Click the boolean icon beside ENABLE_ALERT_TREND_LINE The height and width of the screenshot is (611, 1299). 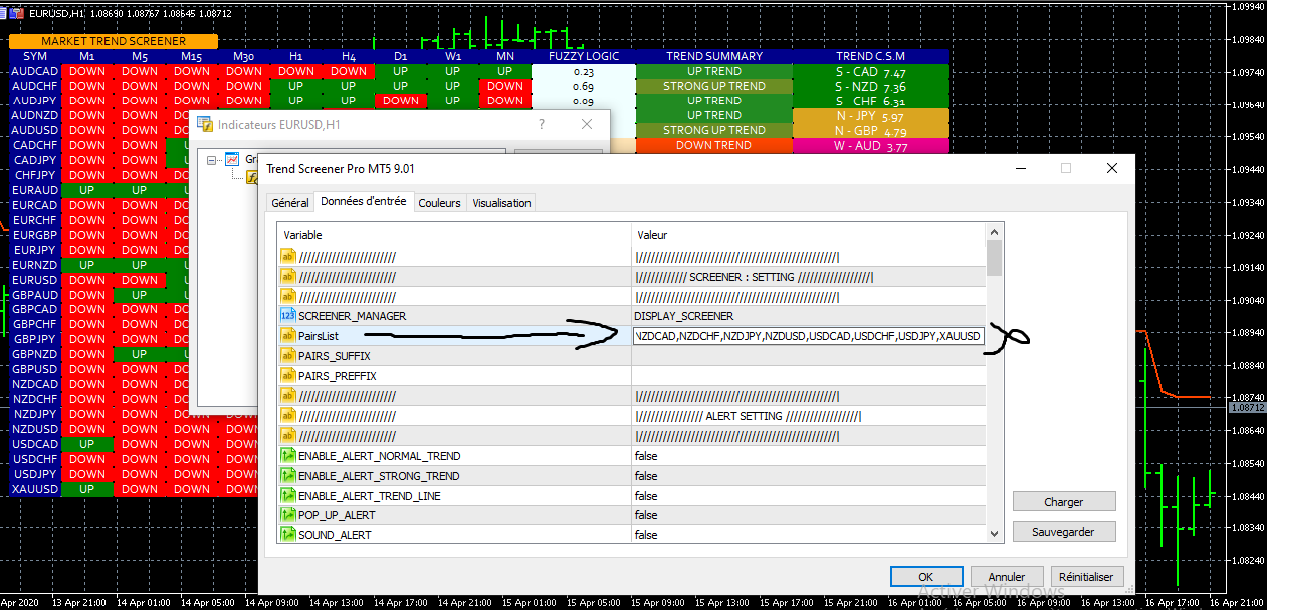pos(287,496)
